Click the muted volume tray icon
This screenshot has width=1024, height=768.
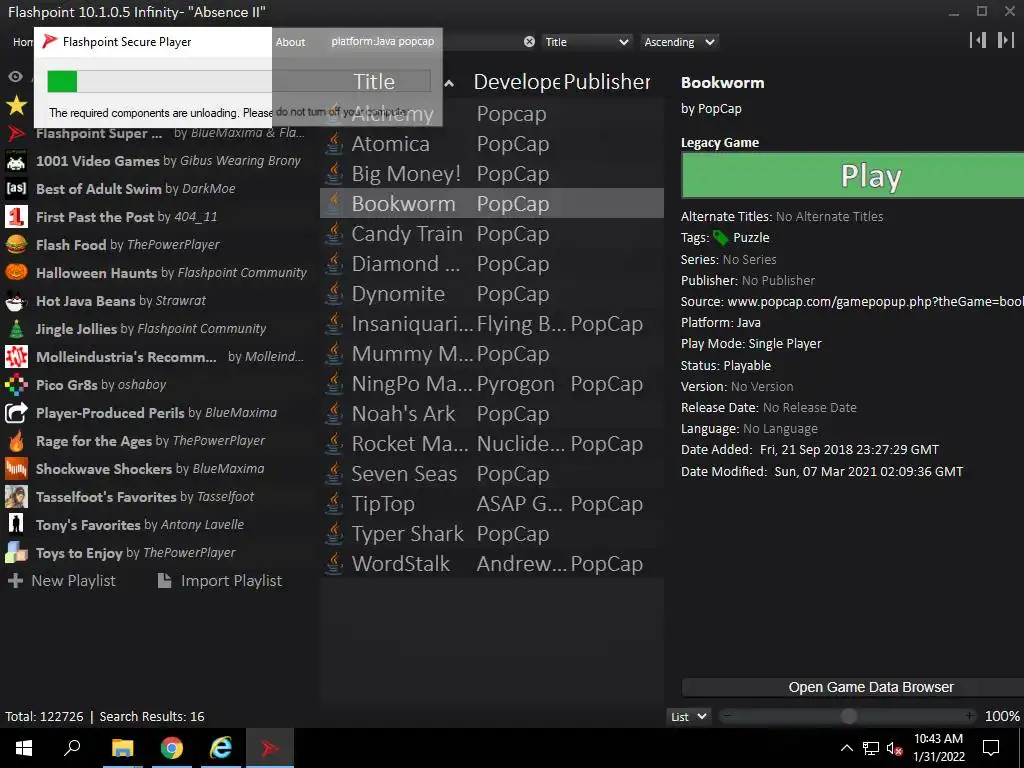pyautogui.click(x=895, y=748)
